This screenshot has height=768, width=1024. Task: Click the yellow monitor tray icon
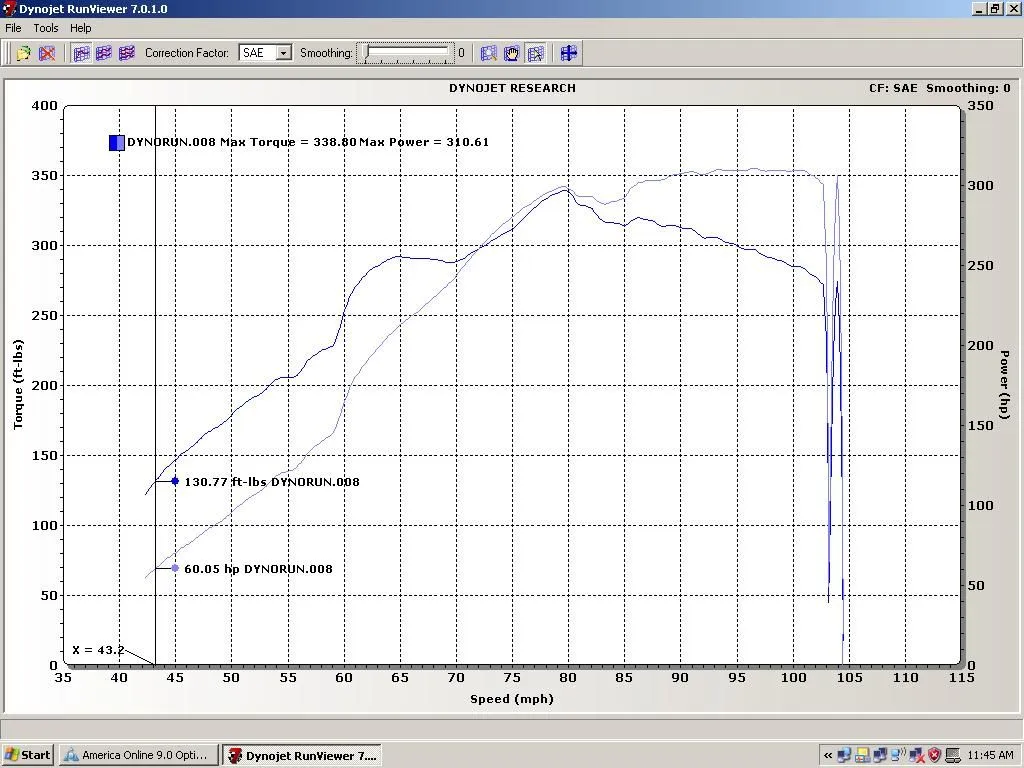(x=863, y=755)
